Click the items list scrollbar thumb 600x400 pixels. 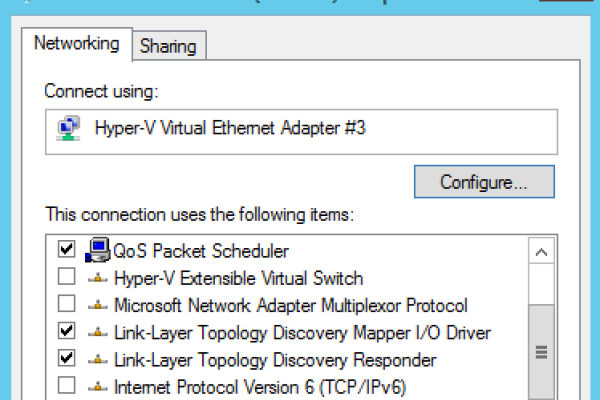tap(541, 352)
